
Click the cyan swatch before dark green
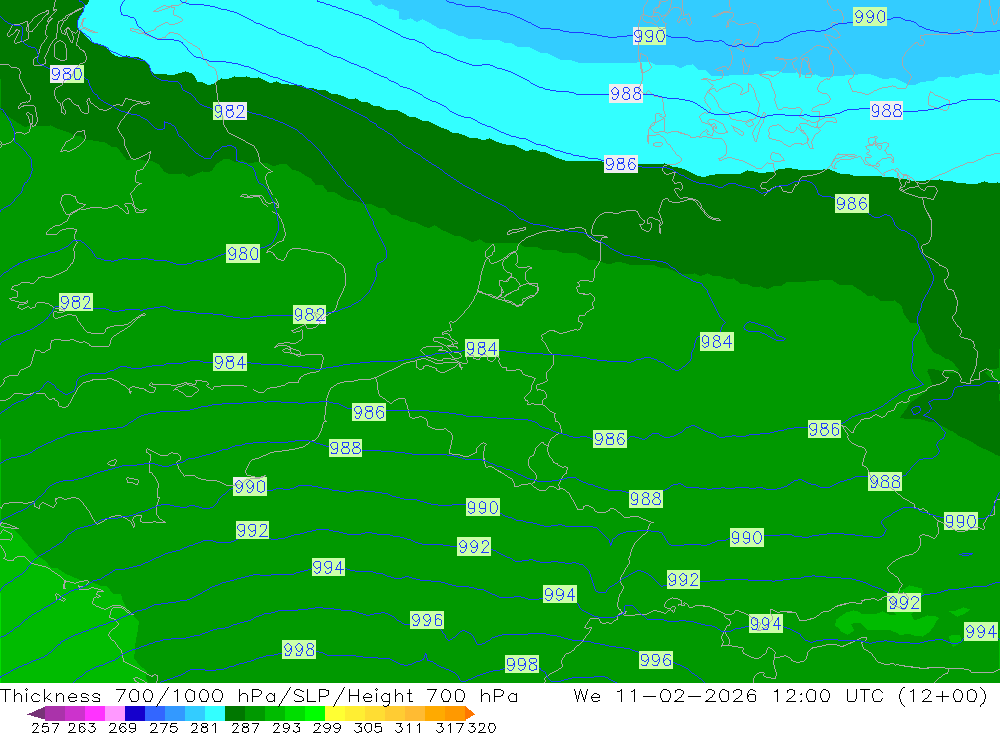215,713
